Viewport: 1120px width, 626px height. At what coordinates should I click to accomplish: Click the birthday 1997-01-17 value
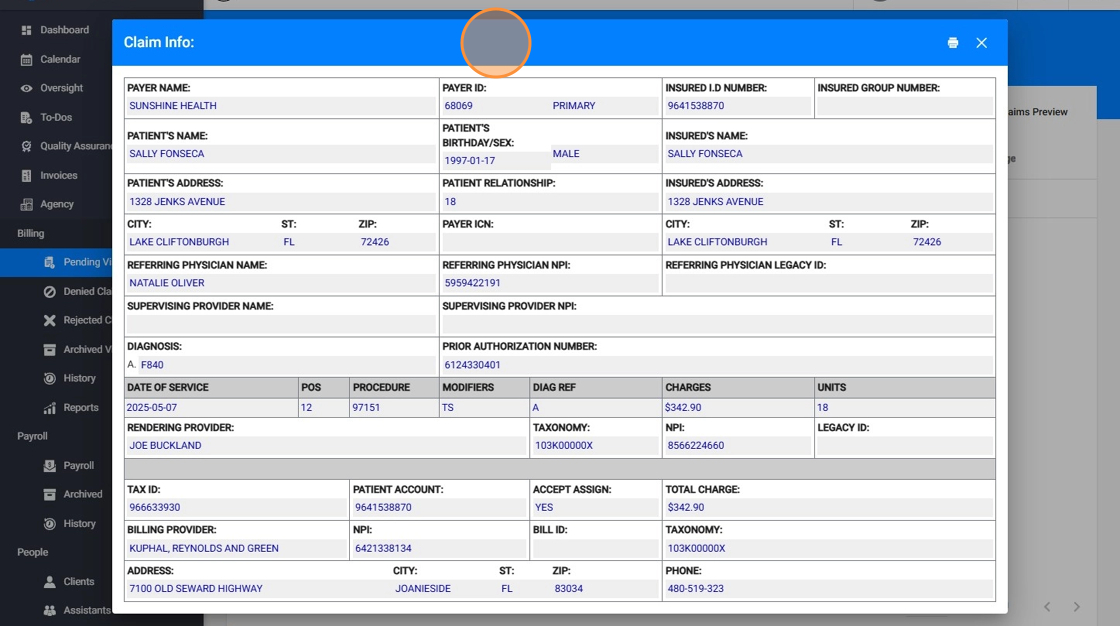click(469, 161)
